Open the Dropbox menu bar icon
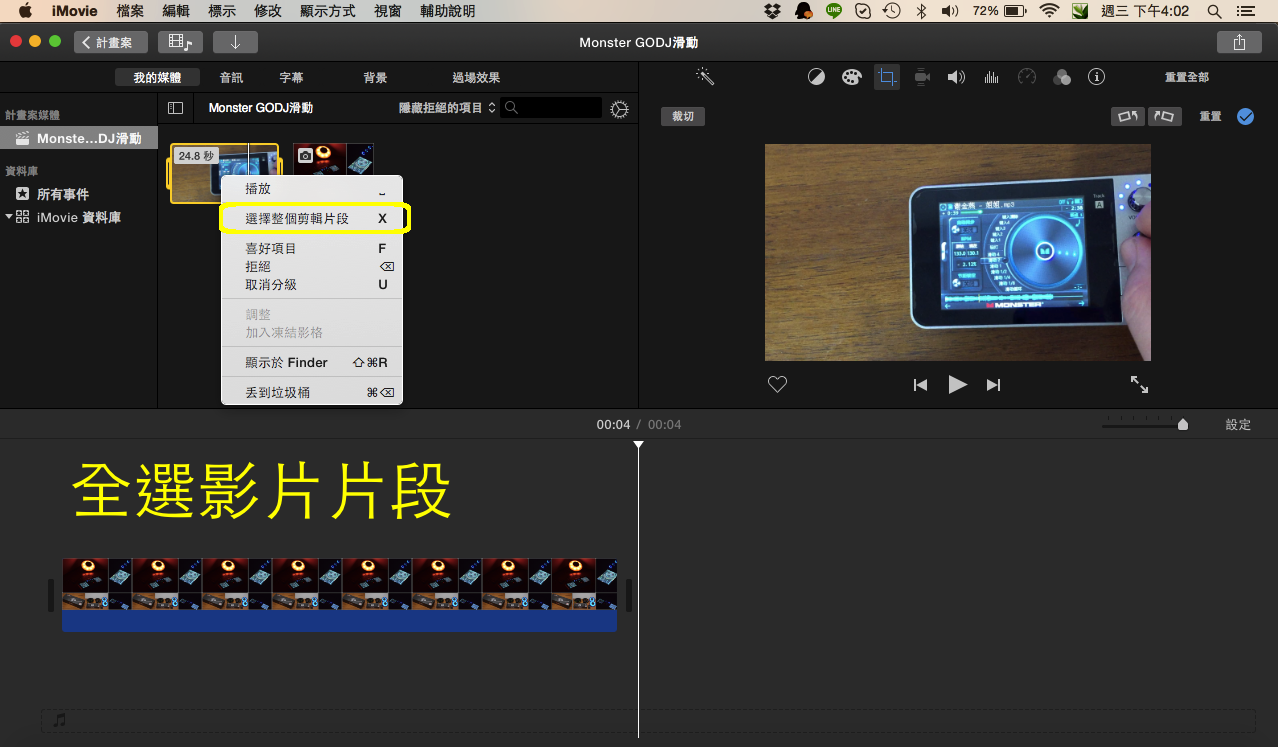Screen dimensions: 1278x747 [x=772, y=11]
